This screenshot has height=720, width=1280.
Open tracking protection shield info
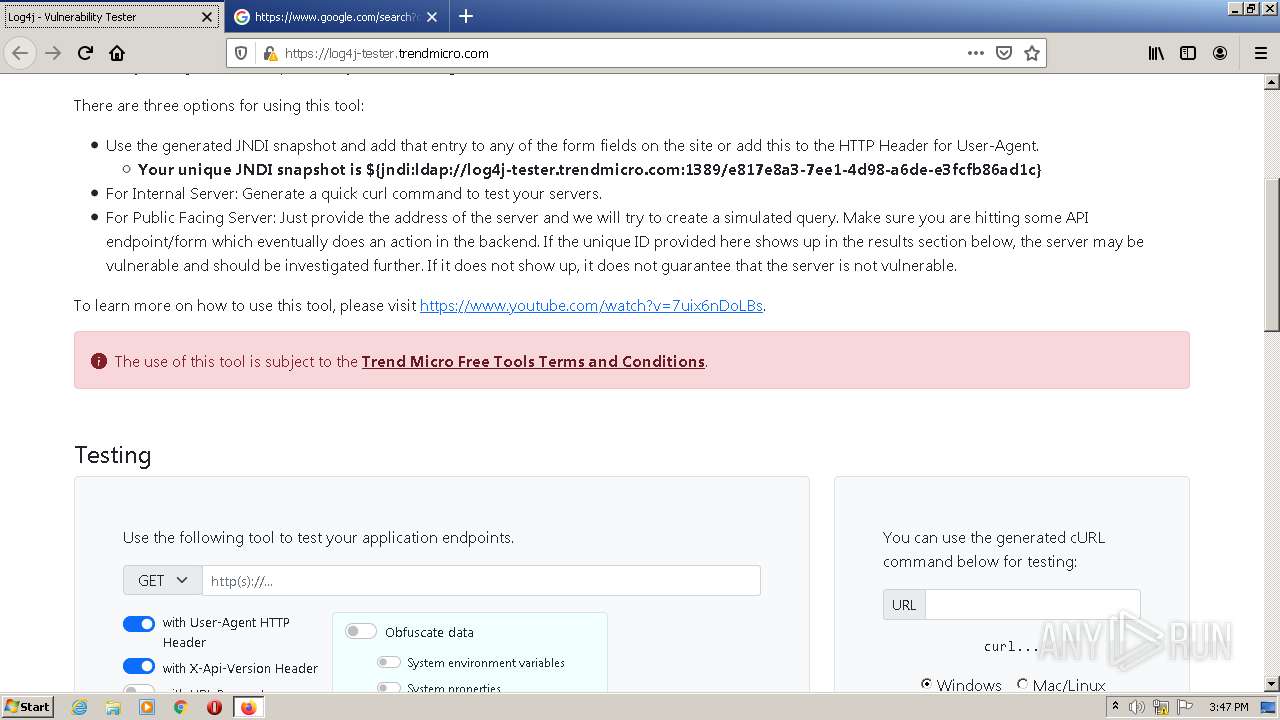click(241, 53)
